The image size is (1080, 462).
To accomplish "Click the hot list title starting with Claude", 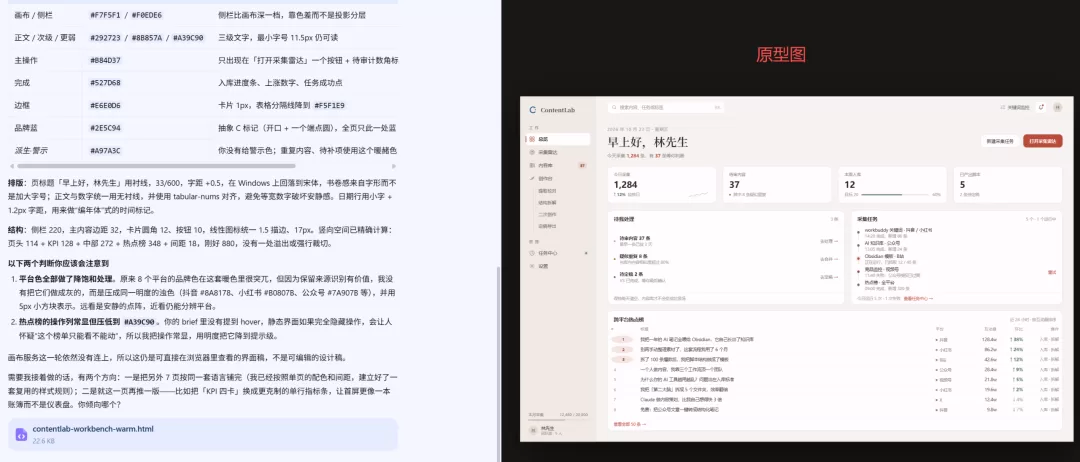I will pos(681,399).
